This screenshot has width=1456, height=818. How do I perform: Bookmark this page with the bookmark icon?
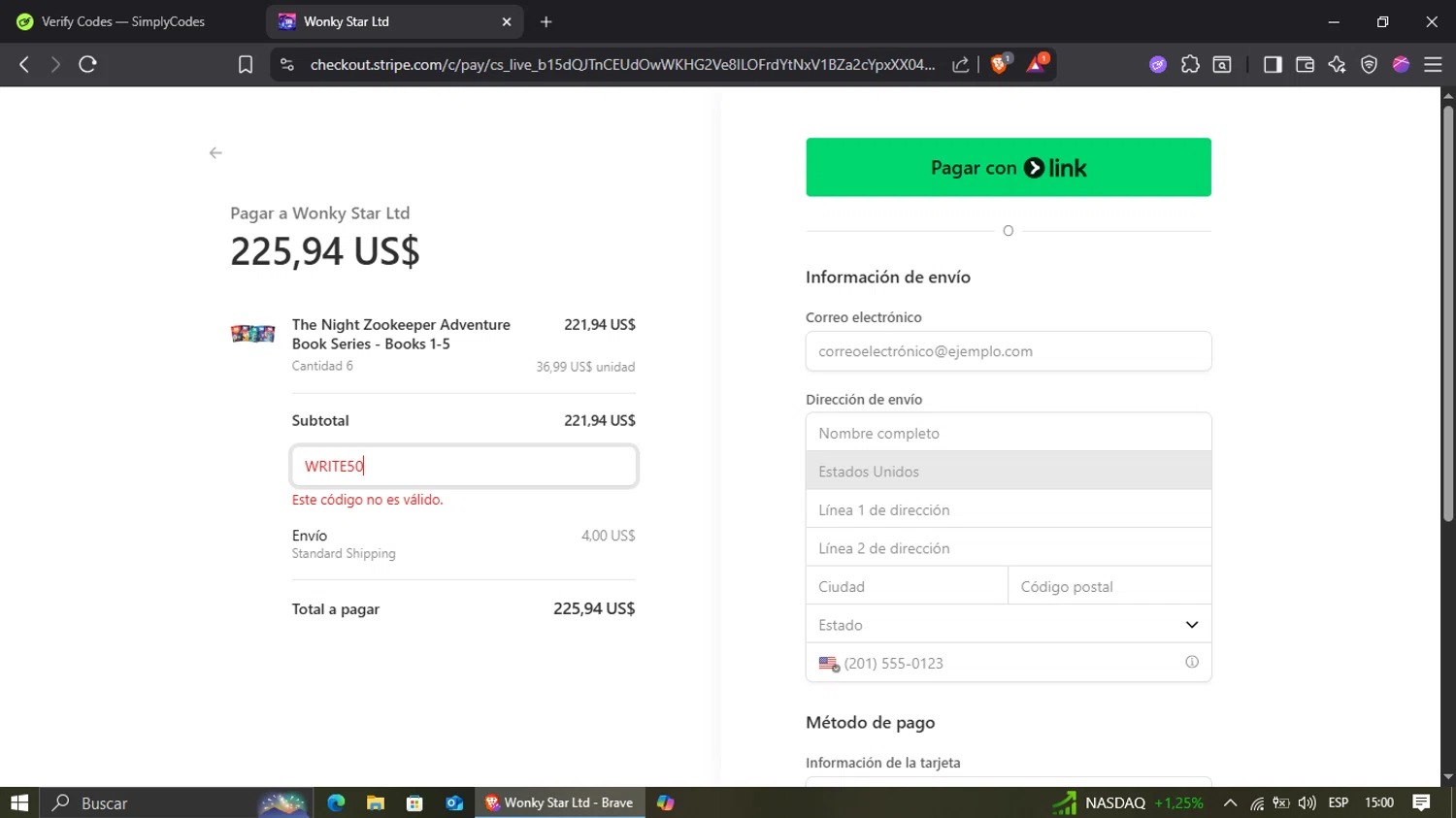(246, 64)
